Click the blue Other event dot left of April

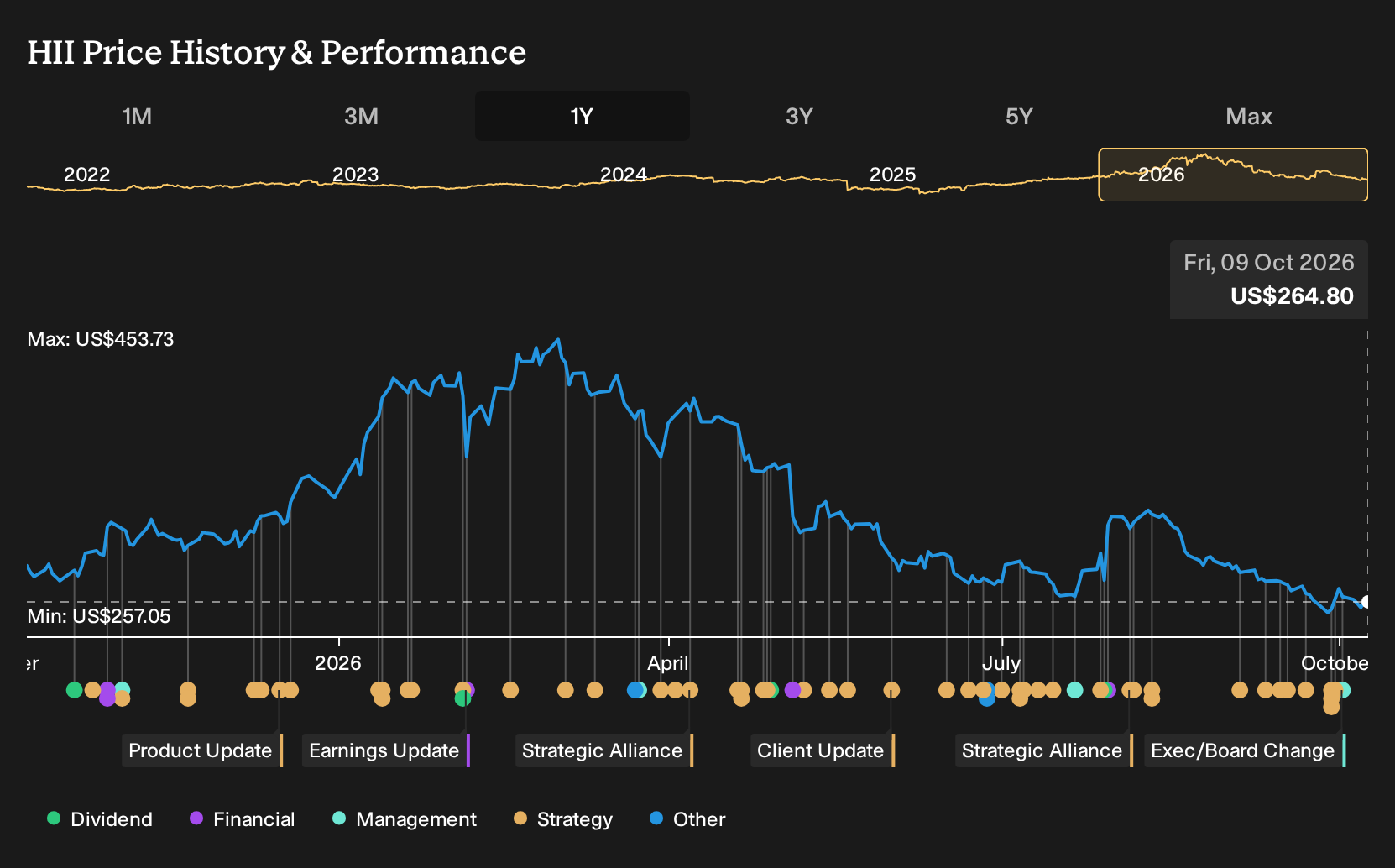point(635,690)
